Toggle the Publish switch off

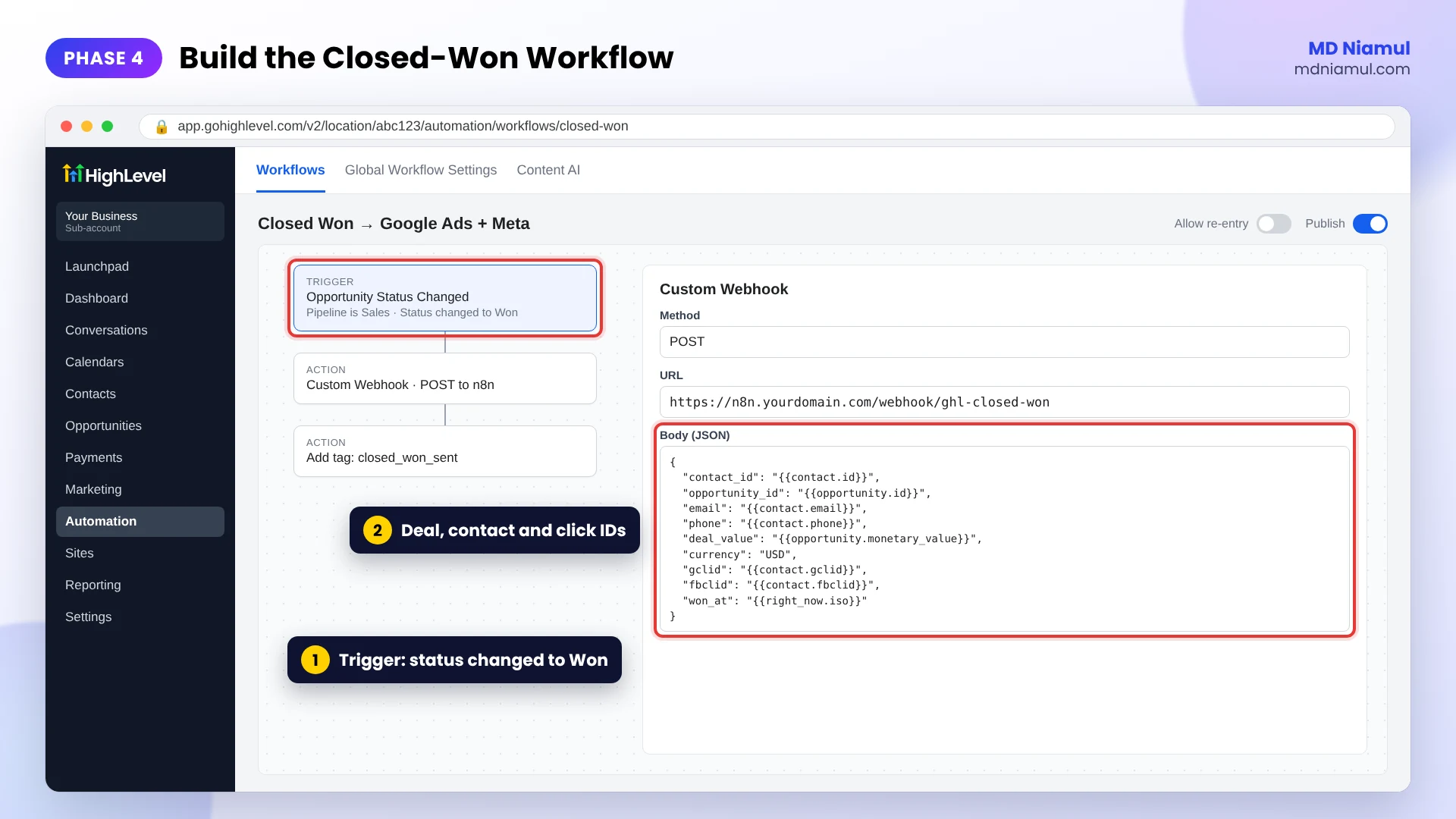[1370, 224]
